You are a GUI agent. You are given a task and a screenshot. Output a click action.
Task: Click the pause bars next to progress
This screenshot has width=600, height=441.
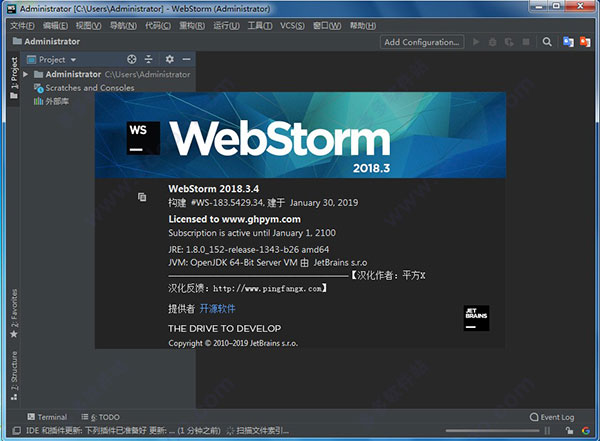pyautogui.click(x=547, y=431)
